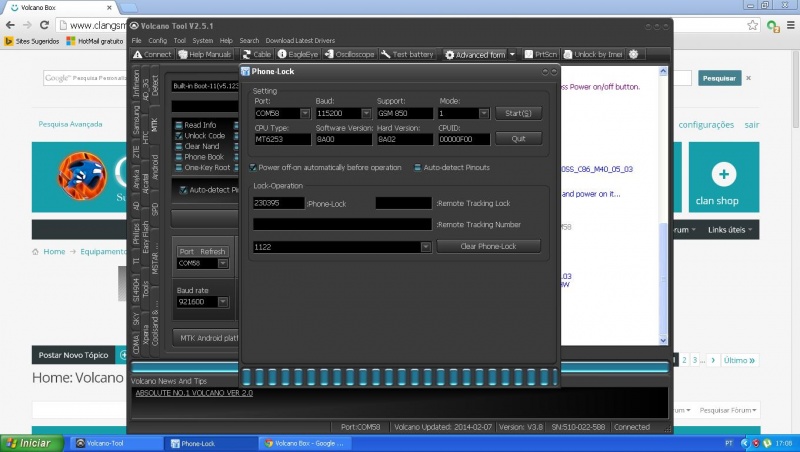Uncheck the Unlock Code checkbox
The height and width of the screenshot is (452, 800).
(x=179, y=136)
